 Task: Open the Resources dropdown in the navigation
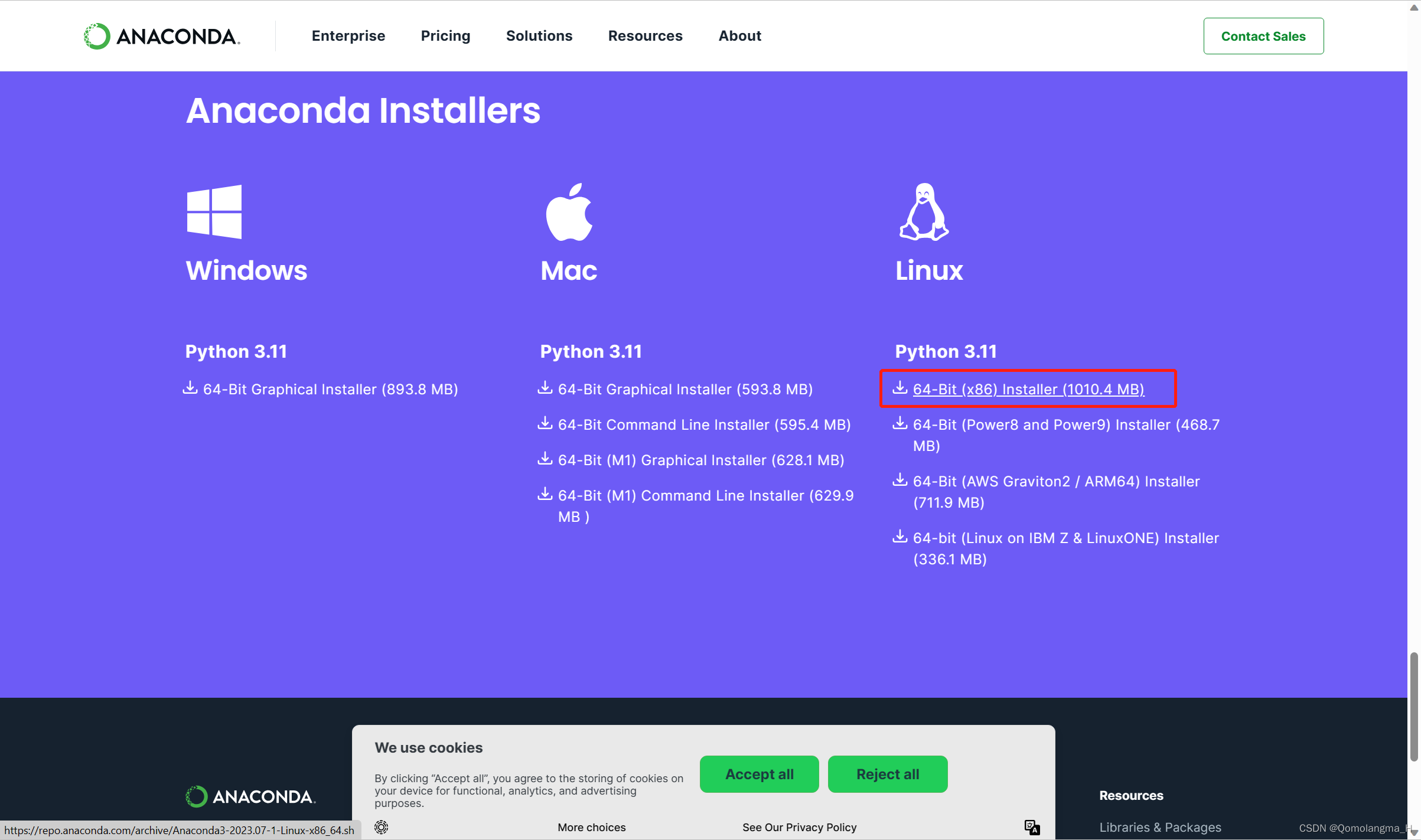(x=645, y=35)
